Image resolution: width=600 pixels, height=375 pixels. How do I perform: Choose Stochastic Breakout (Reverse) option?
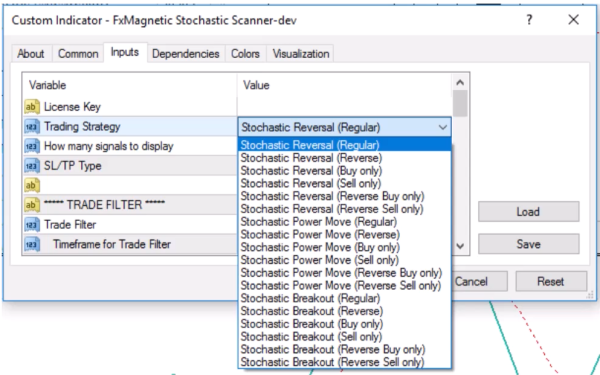344,311
